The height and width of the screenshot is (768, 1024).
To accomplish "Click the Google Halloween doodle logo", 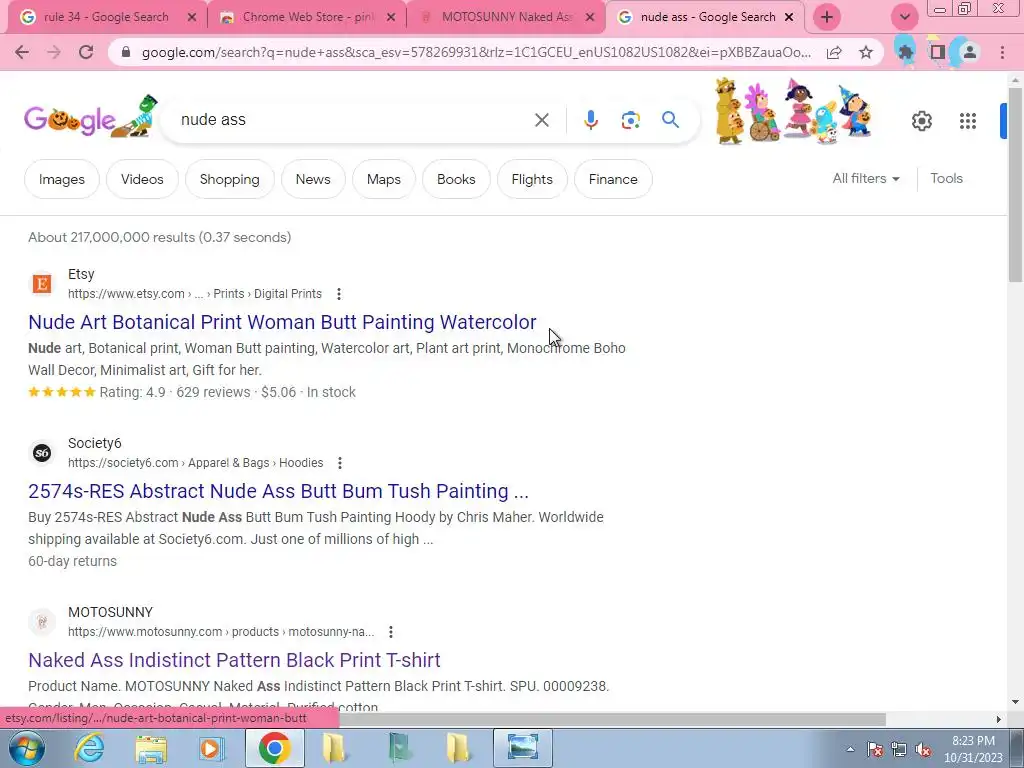I will point(91,118).
